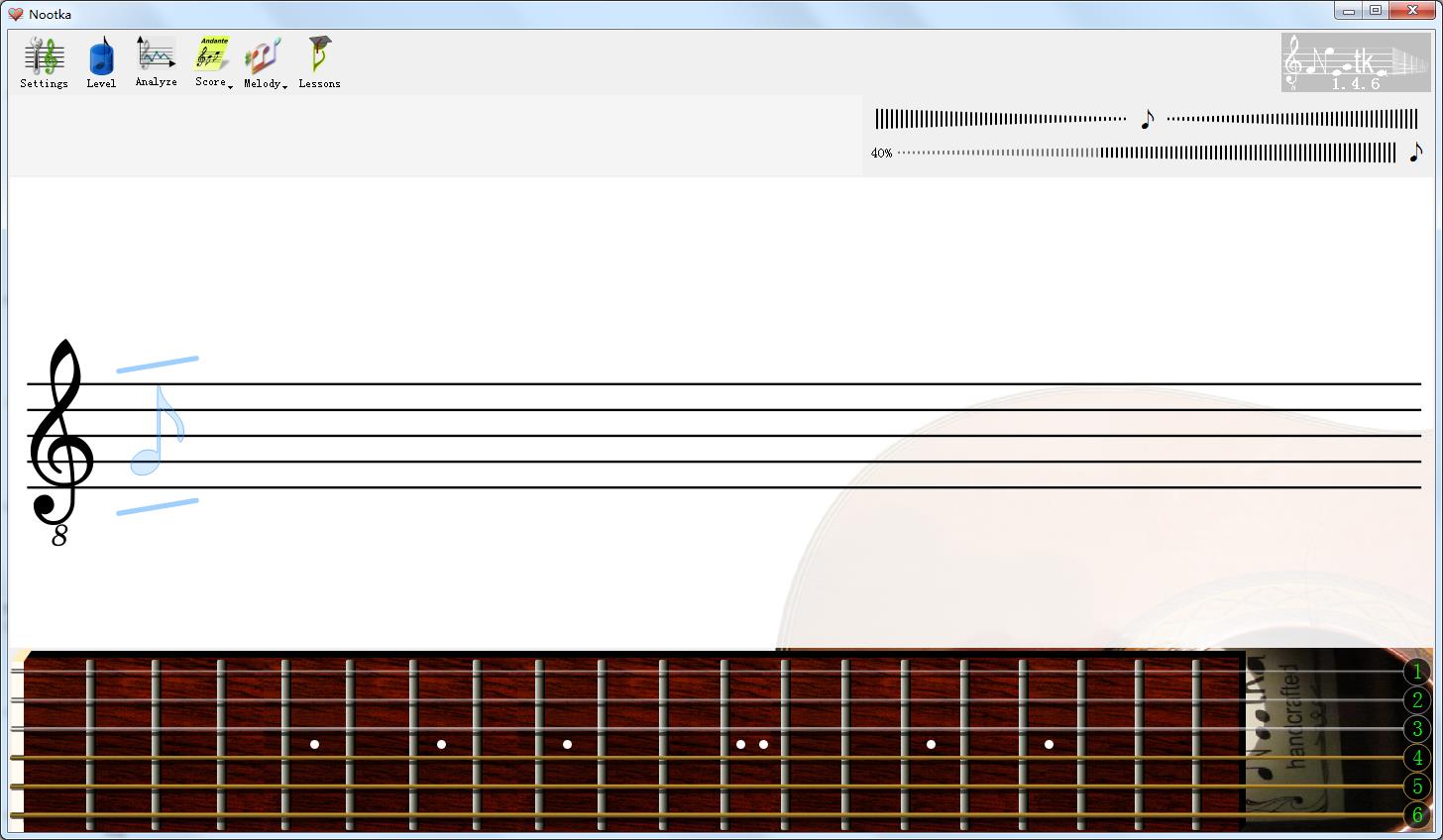Toggle the pitch detection note between the bars
The width and height of the screenshot is (1443, 840).
pyautogui.click(x=1147, y=120)
